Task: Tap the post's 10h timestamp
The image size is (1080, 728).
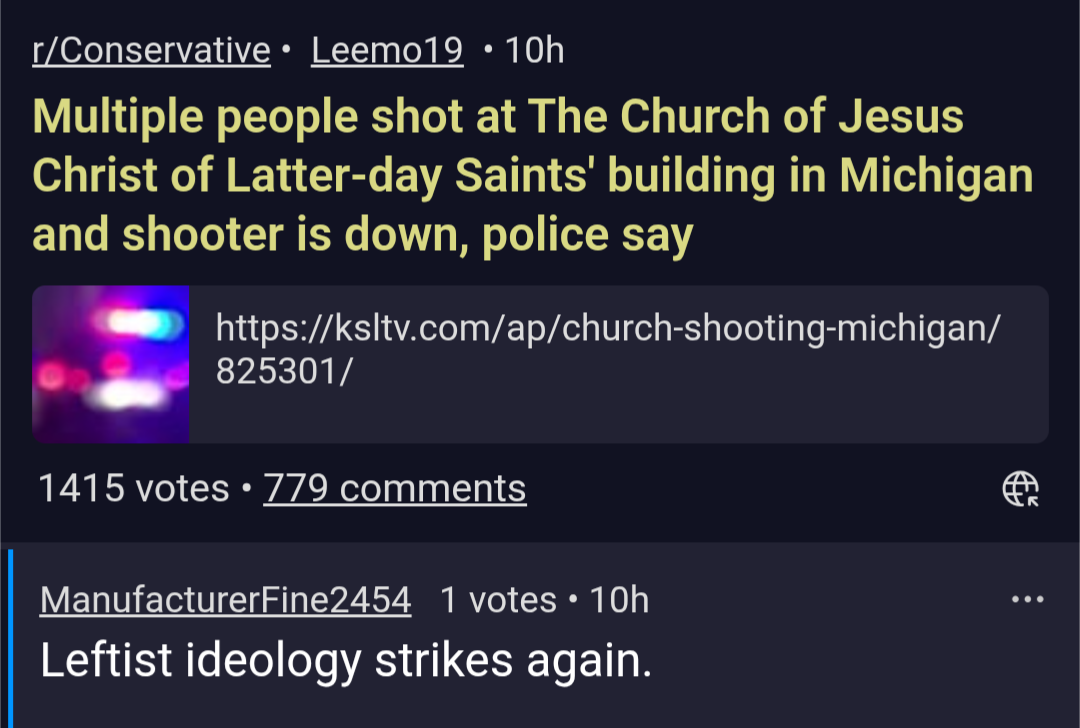Action: pos(535,50)
